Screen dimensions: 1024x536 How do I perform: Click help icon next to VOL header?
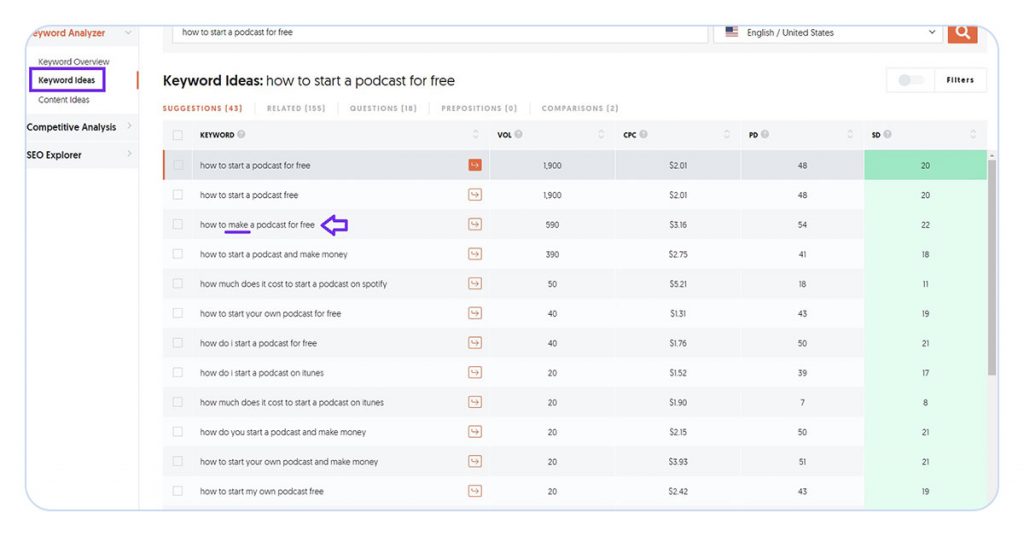518,135
